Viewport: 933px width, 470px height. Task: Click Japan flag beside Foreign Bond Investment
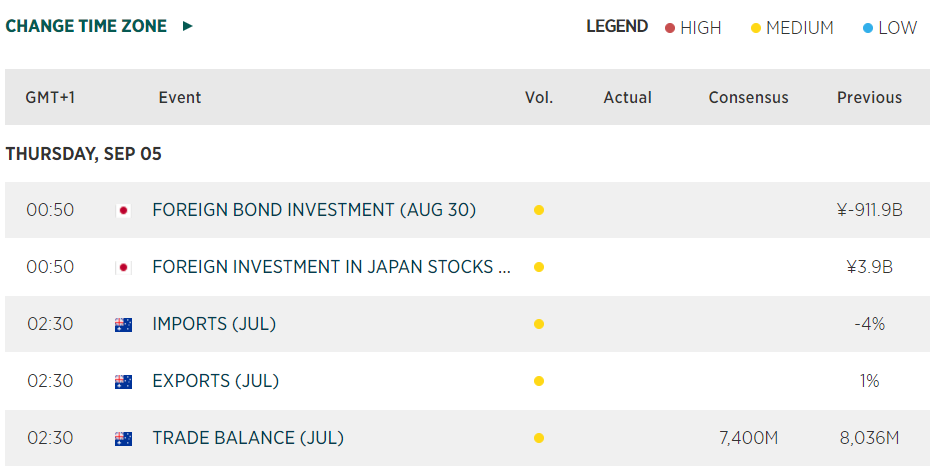point(123,210)
